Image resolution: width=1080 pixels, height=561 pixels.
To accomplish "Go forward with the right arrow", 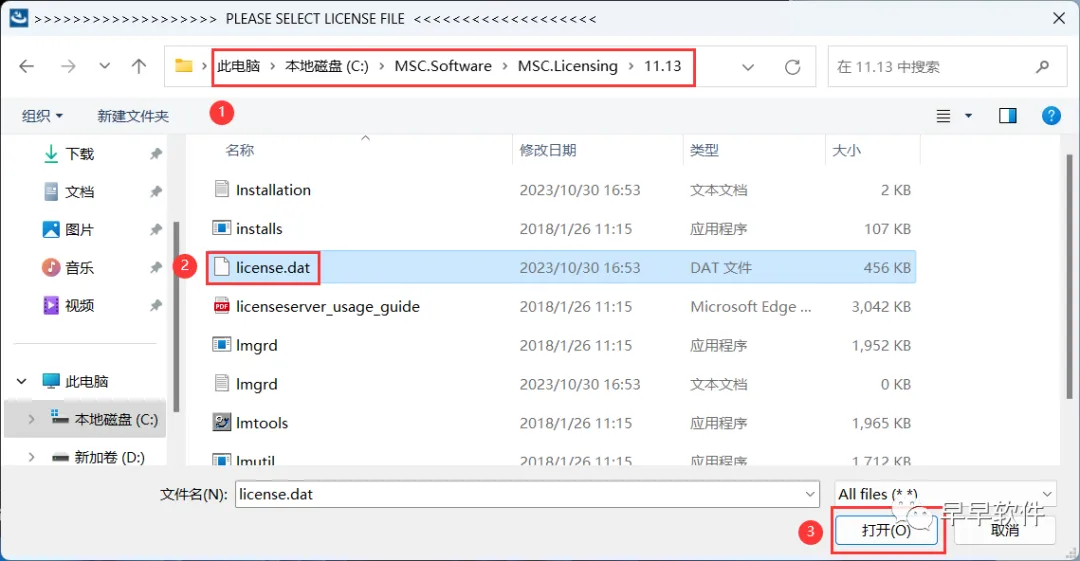I will coord(68,66).
